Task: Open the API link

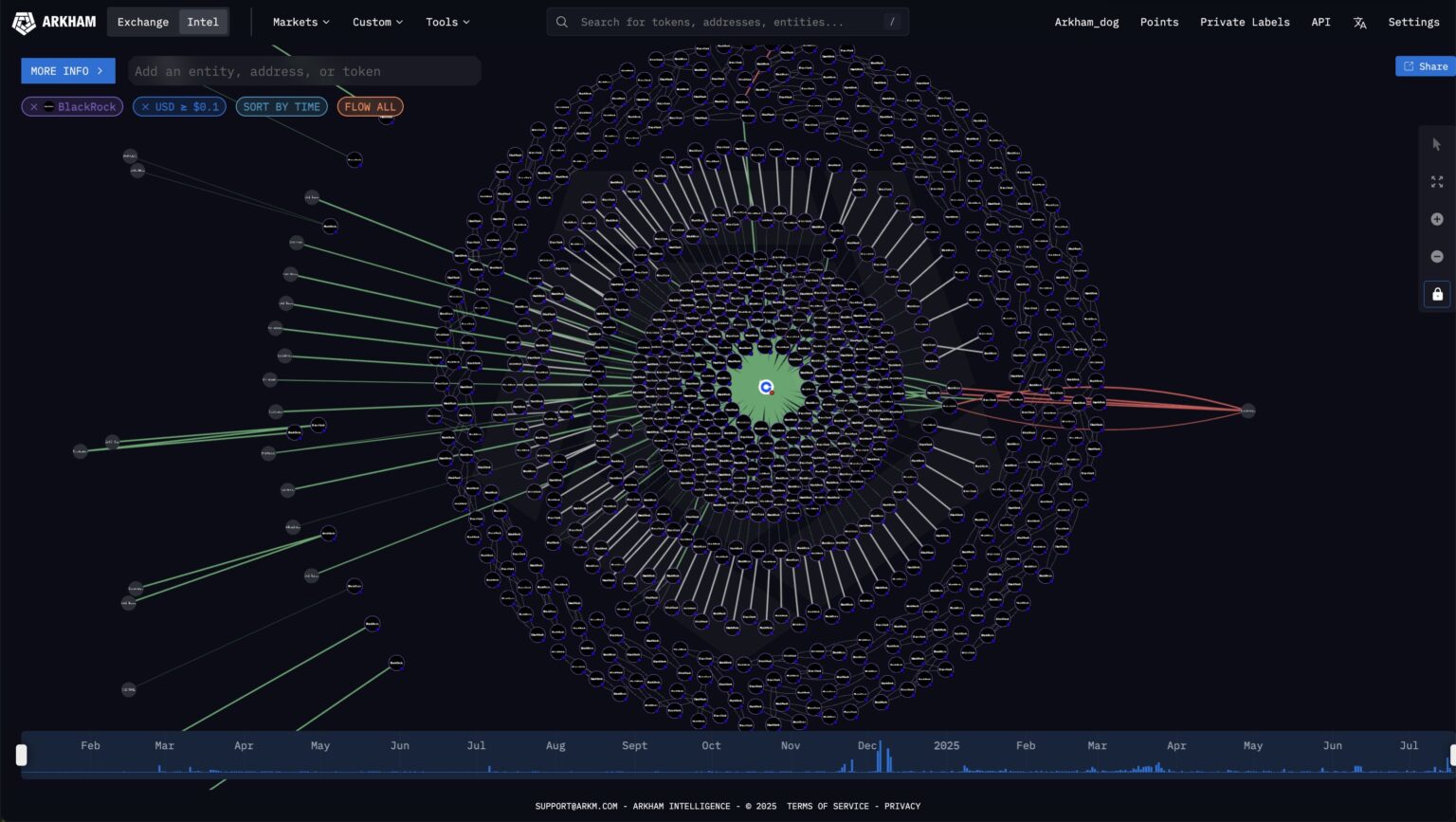Action: [x=1320, y=22]
